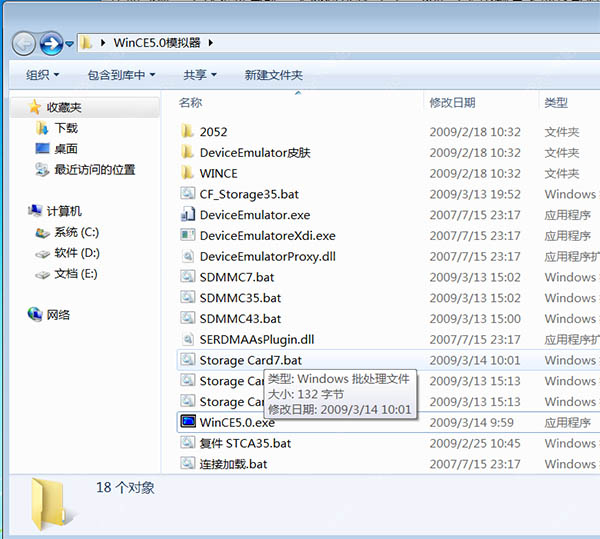Select file name SDMMC43.bat
This screenshot has height=539, width=600.
point(240,319)
